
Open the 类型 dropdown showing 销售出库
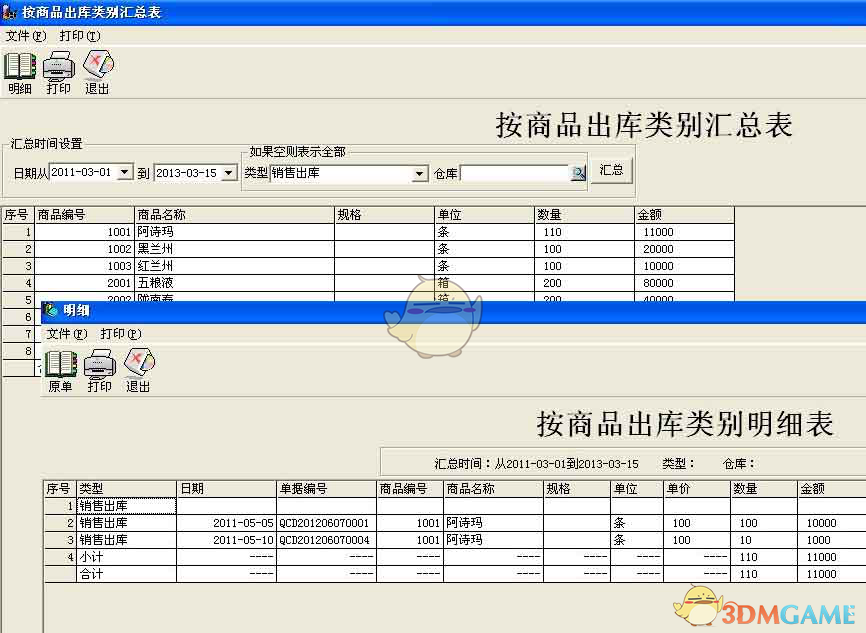coord(420,172)
